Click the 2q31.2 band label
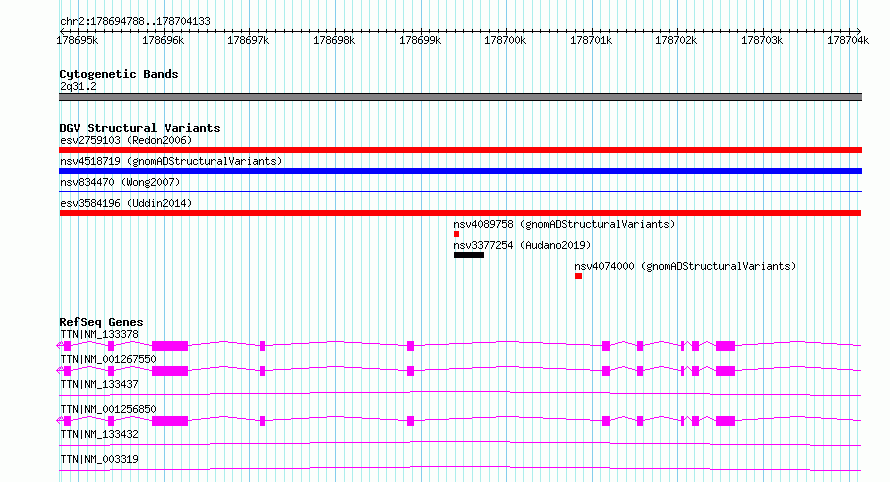 click(78, 86)
